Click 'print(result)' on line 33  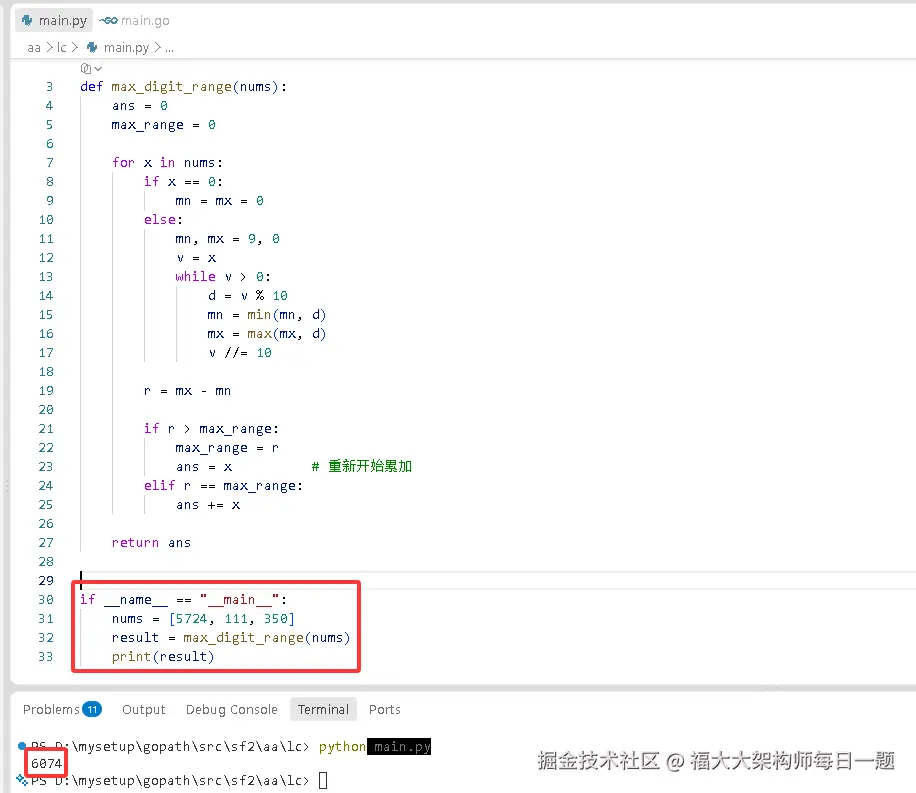163,656
